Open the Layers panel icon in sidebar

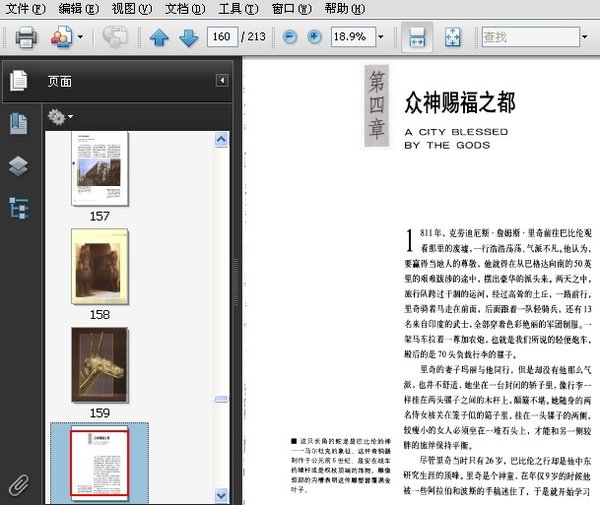tap(18, 166)
